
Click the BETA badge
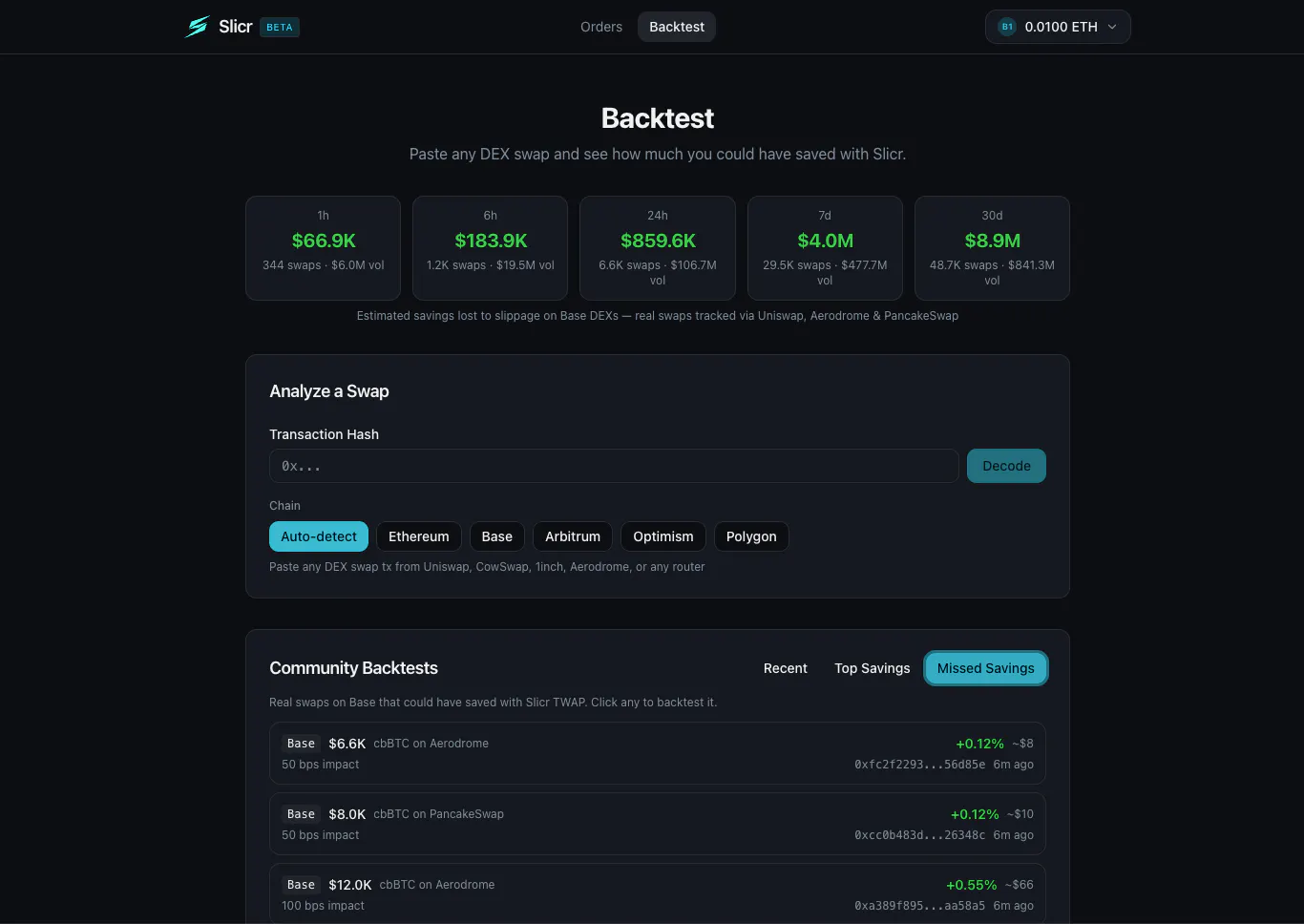(x=280, y=27)
